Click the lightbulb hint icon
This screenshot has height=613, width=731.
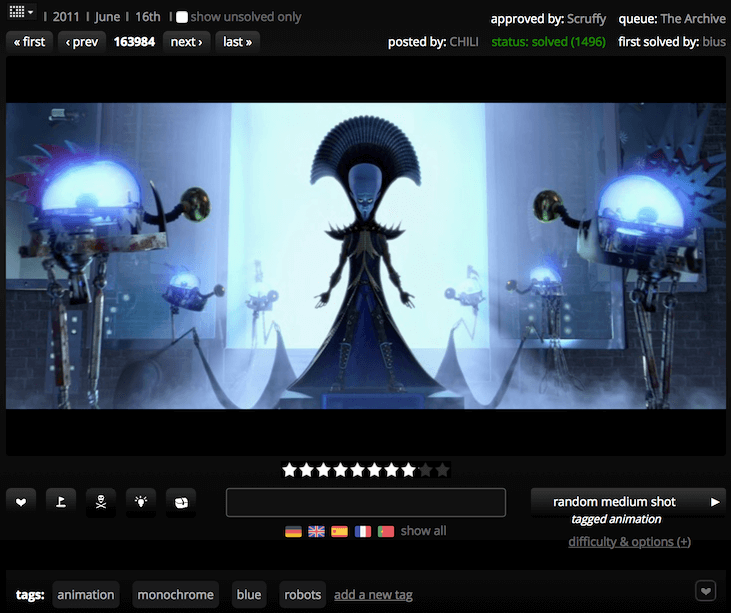[x=141, y=502]
